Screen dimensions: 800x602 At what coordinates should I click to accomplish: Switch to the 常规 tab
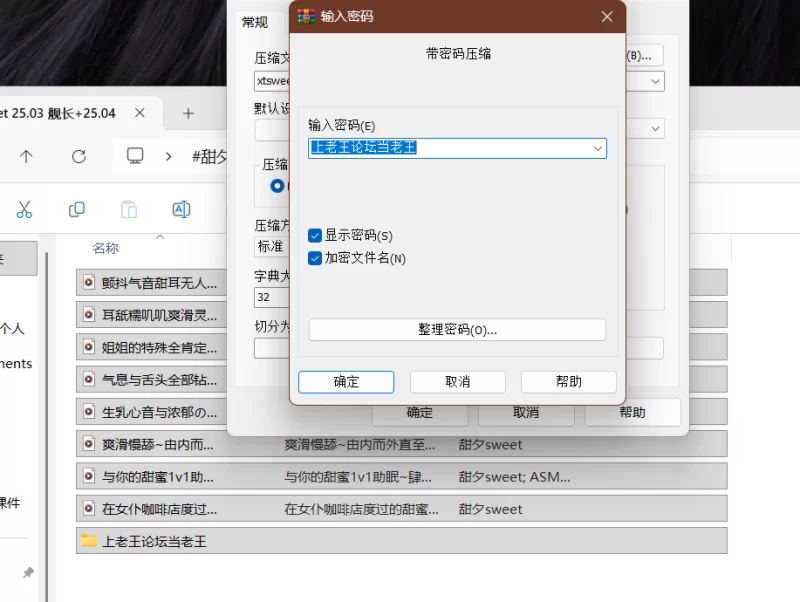coord(255,22)
